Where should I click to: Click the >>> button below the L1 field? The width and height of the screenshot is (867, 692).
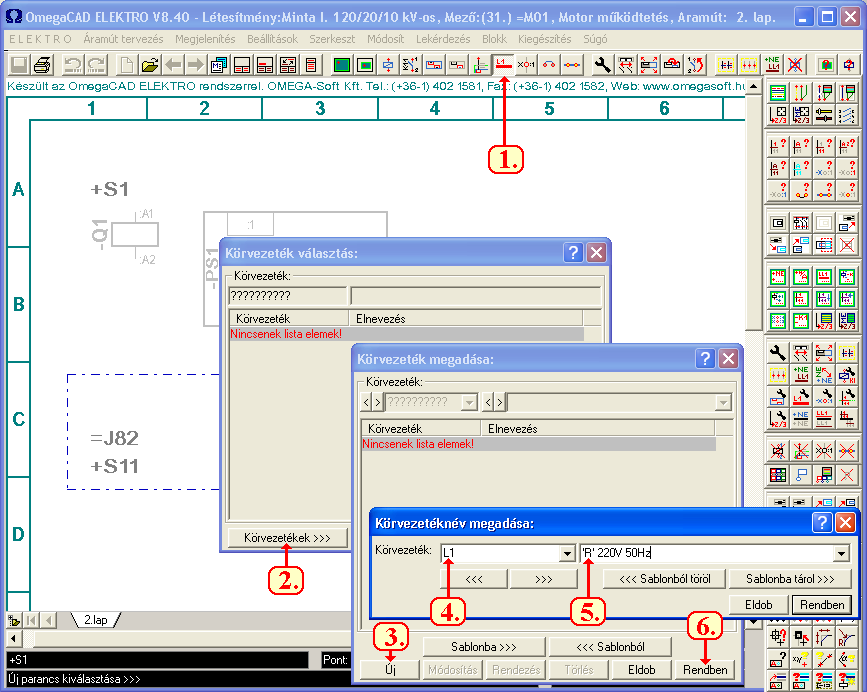[x=544, y=579]
